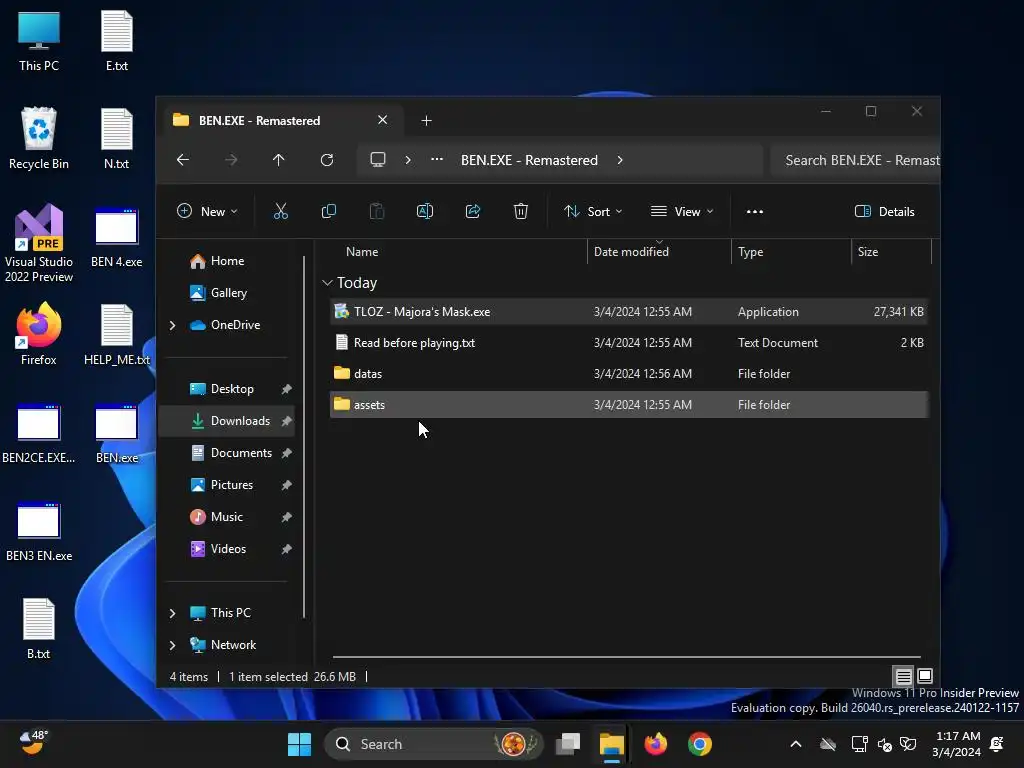
Task: Open the New dropdown menu
Action: point(207,212)
